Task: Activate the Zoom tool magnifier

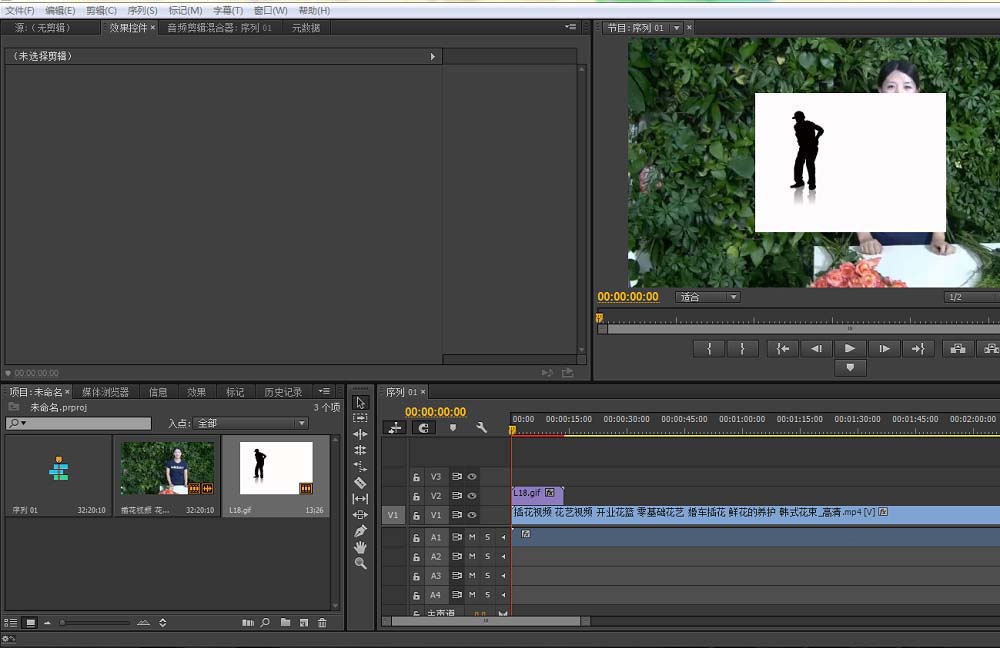Action: [361, 563]
